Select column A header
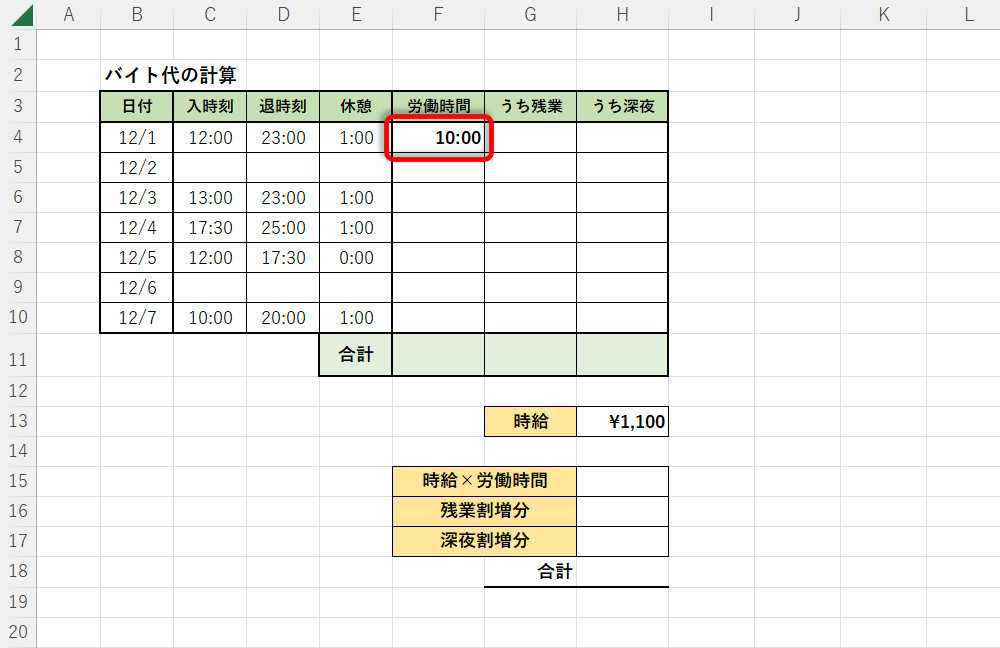The height and width of the screenshot is (648, 1000). point(68,14)
